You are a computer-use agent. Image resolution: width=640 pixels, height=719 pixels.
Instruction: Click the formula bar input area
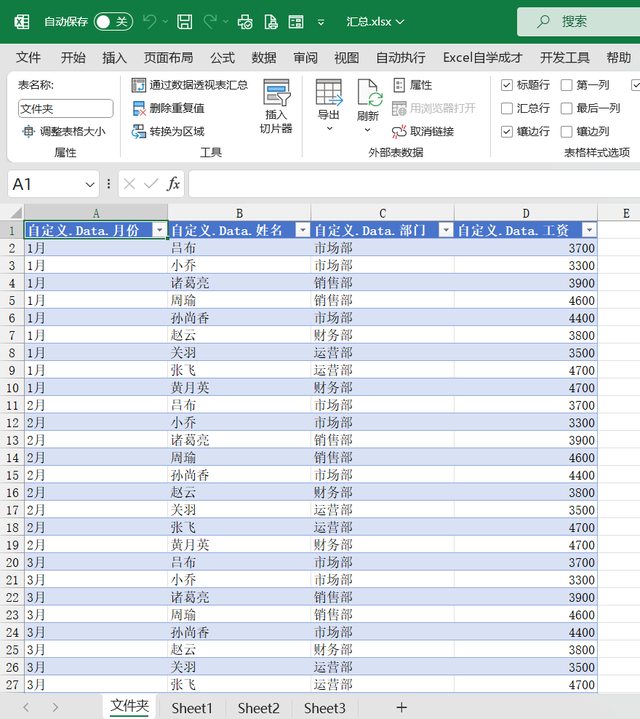point(414,184)
